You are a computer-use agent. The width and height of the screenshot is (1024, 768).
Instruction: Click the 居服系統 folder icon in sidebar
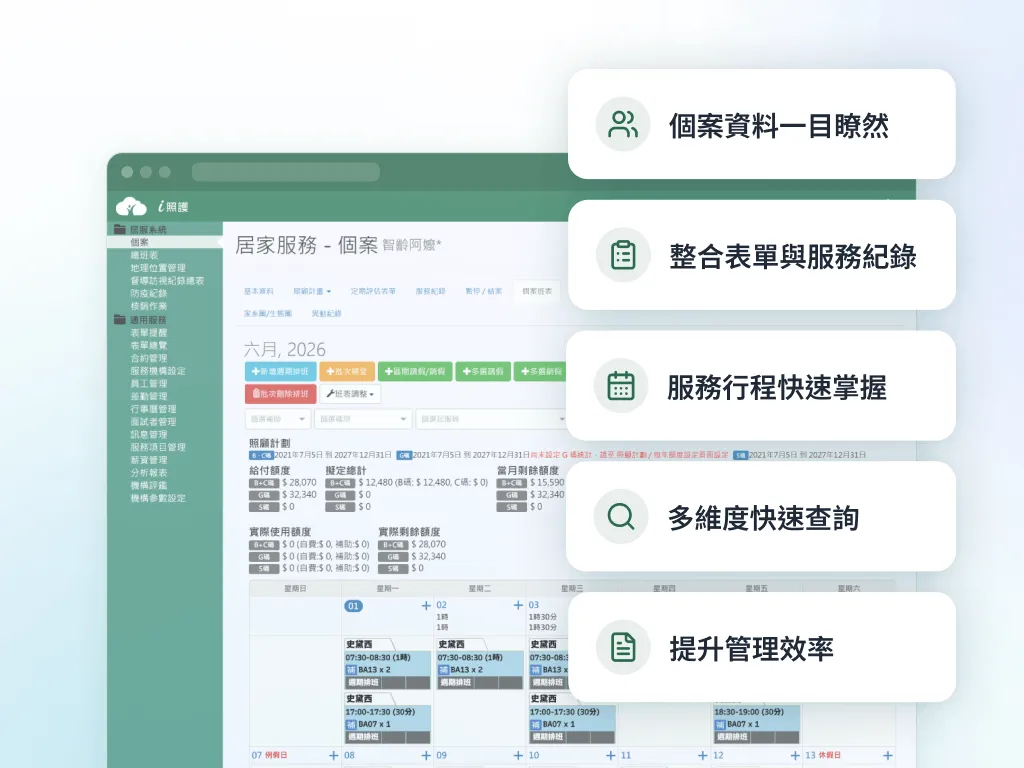[120, 229]
